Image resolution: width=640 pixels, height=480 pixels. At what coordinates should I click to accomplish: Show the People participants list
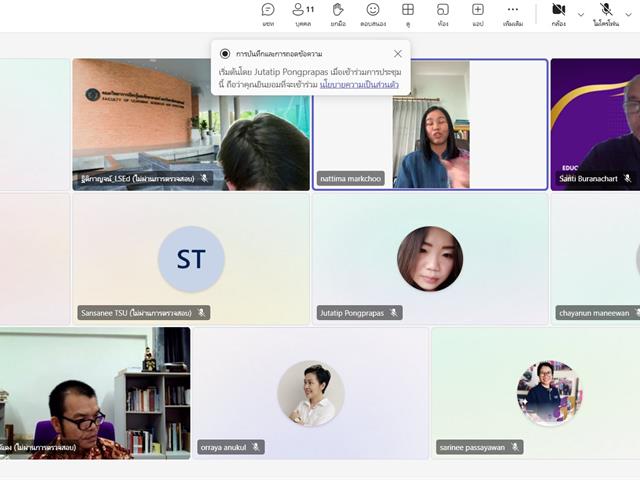pyautogui.click(x=303, y=14)
